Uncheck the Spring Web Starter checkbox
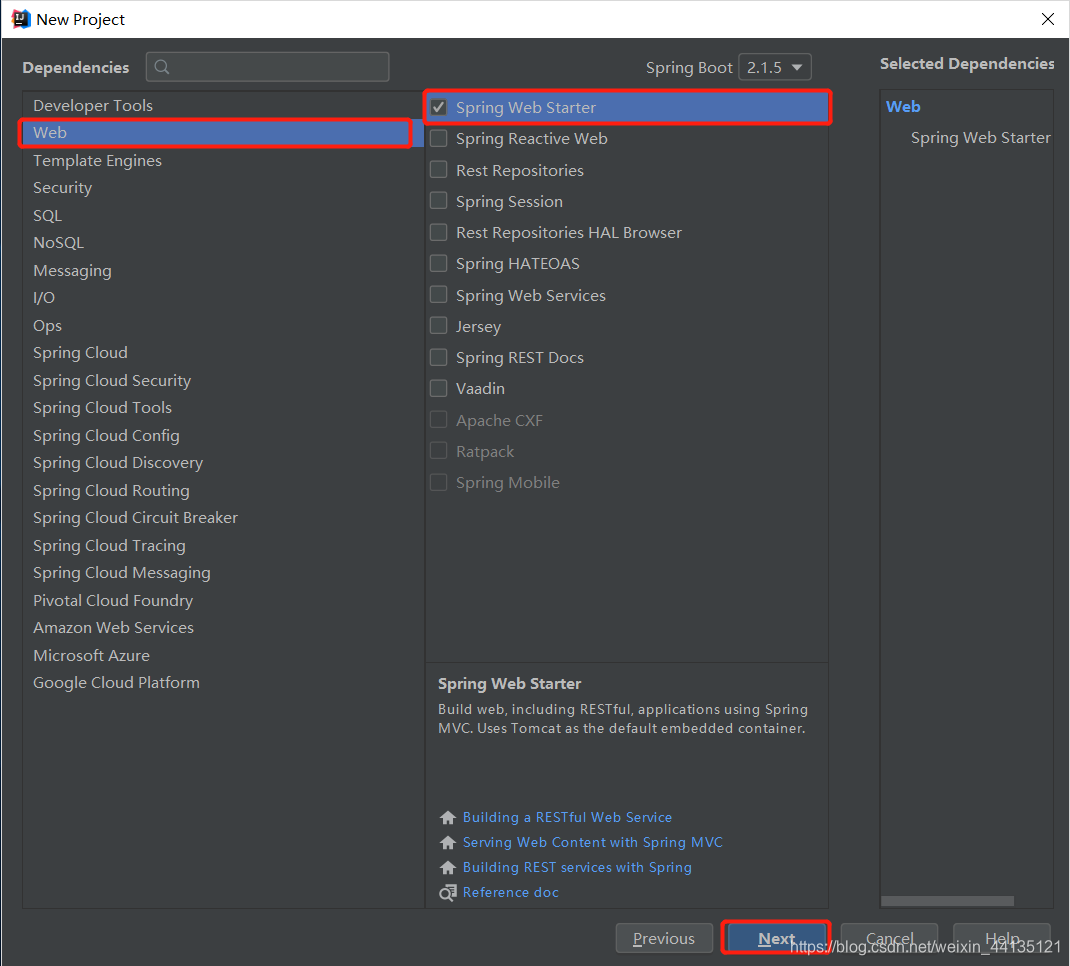 [x=439, y=107]
